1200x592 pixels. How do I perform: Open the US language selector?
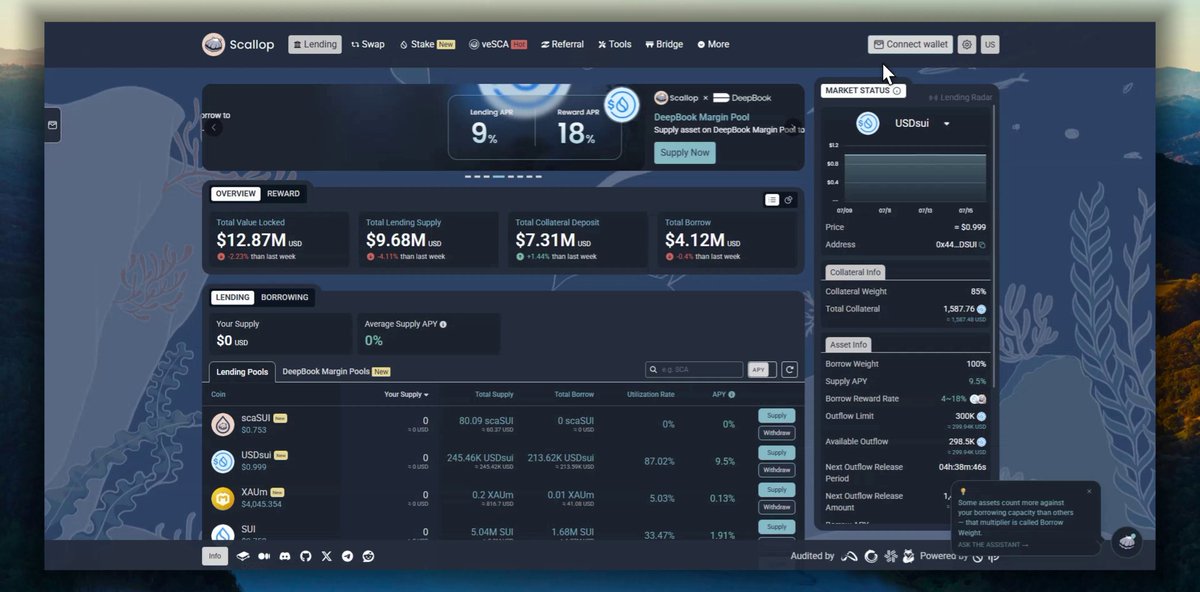coord(989,44)
